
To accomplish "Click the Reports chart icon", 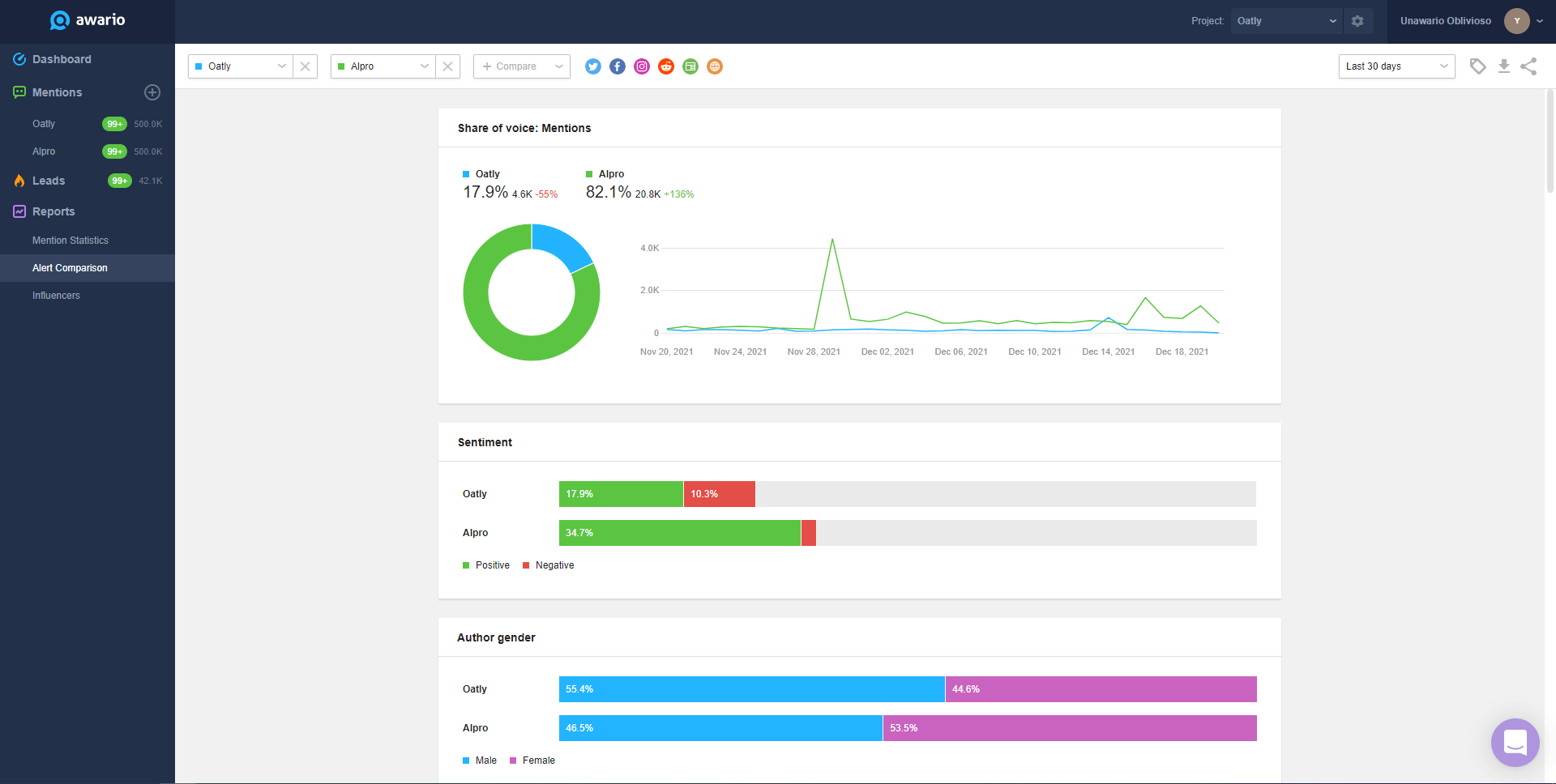I will pyautogui.click(x=19, y=211).
